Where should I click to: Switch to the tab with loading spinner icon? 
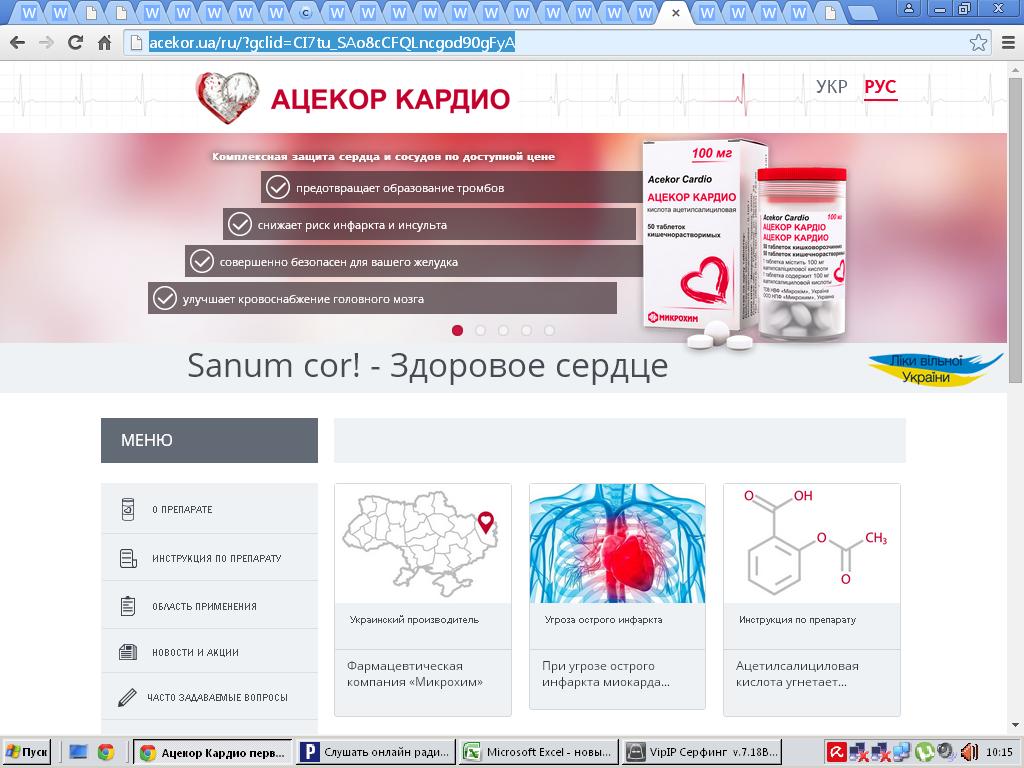point(306,12)
